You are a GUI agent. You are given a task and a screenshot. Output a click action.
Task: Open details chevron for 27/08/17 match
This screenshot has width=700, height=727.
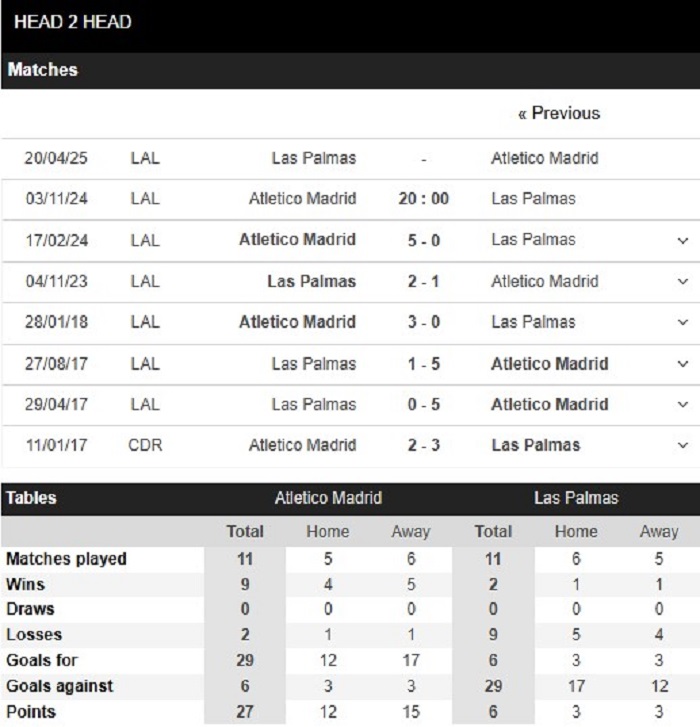pyautogui.click(x=682, y=364)
